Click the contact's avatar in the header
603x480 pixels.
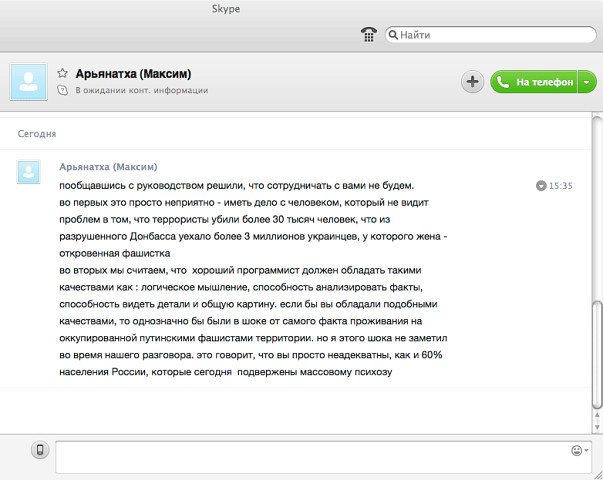pyautogui.click(x=28, y=82)
